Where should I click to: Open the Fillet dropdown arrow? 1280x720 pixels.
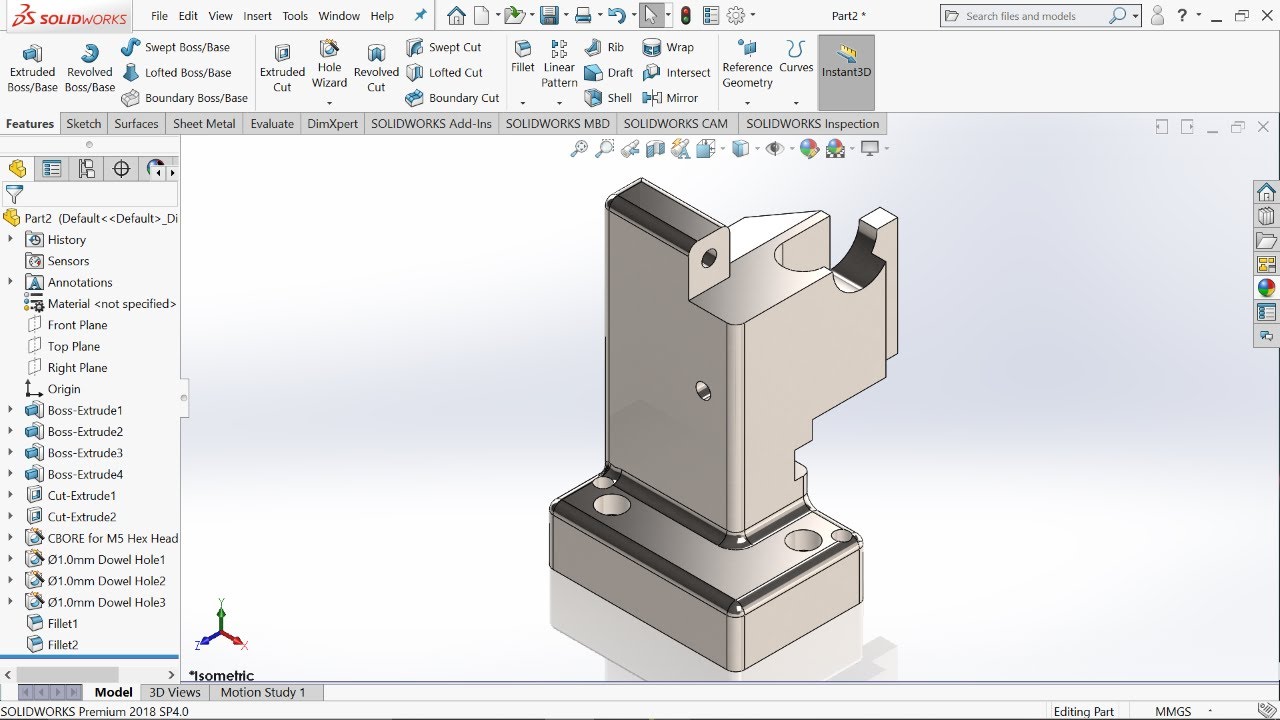(523, 103)
